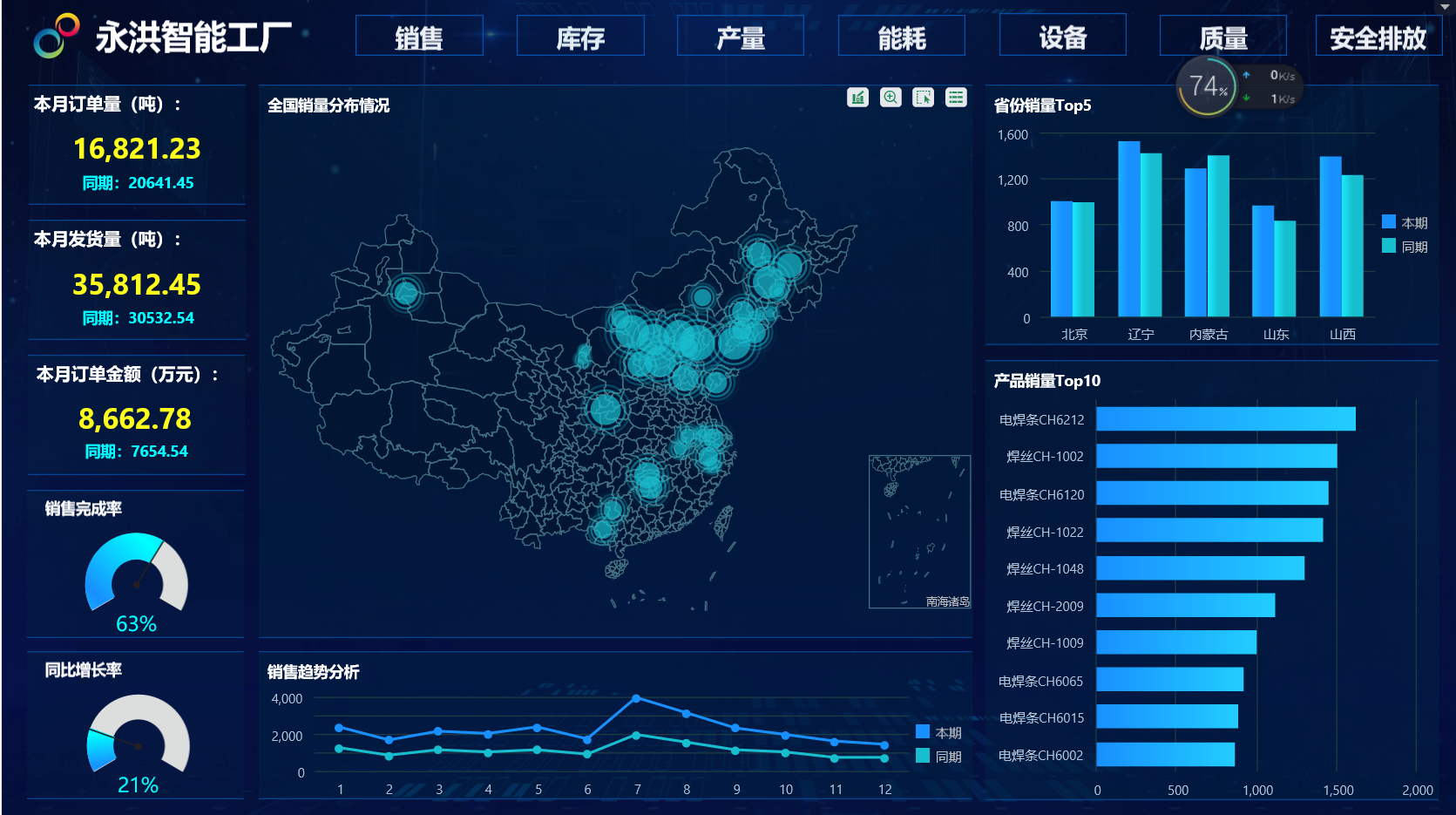
Task: Click the Yonghong logo icon
Action: 57,36
